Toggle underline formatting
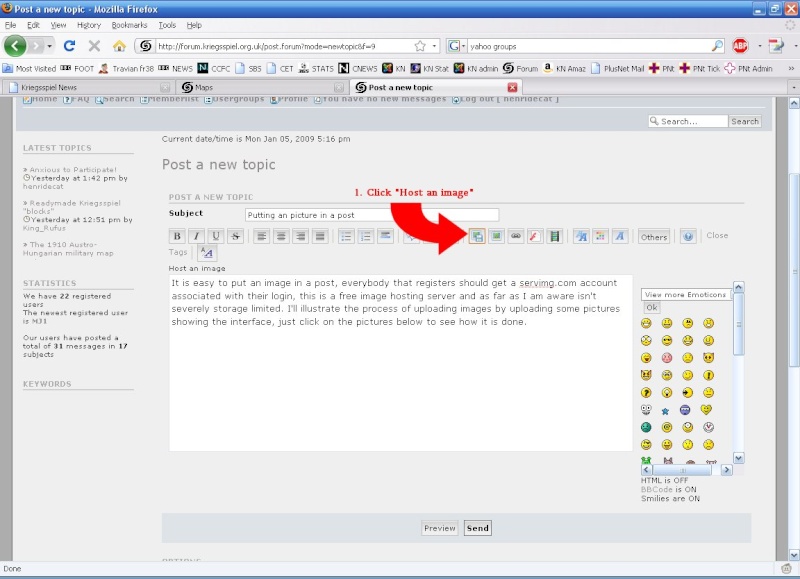The width and height of the screenshot is (800, 579). [216, 236]
